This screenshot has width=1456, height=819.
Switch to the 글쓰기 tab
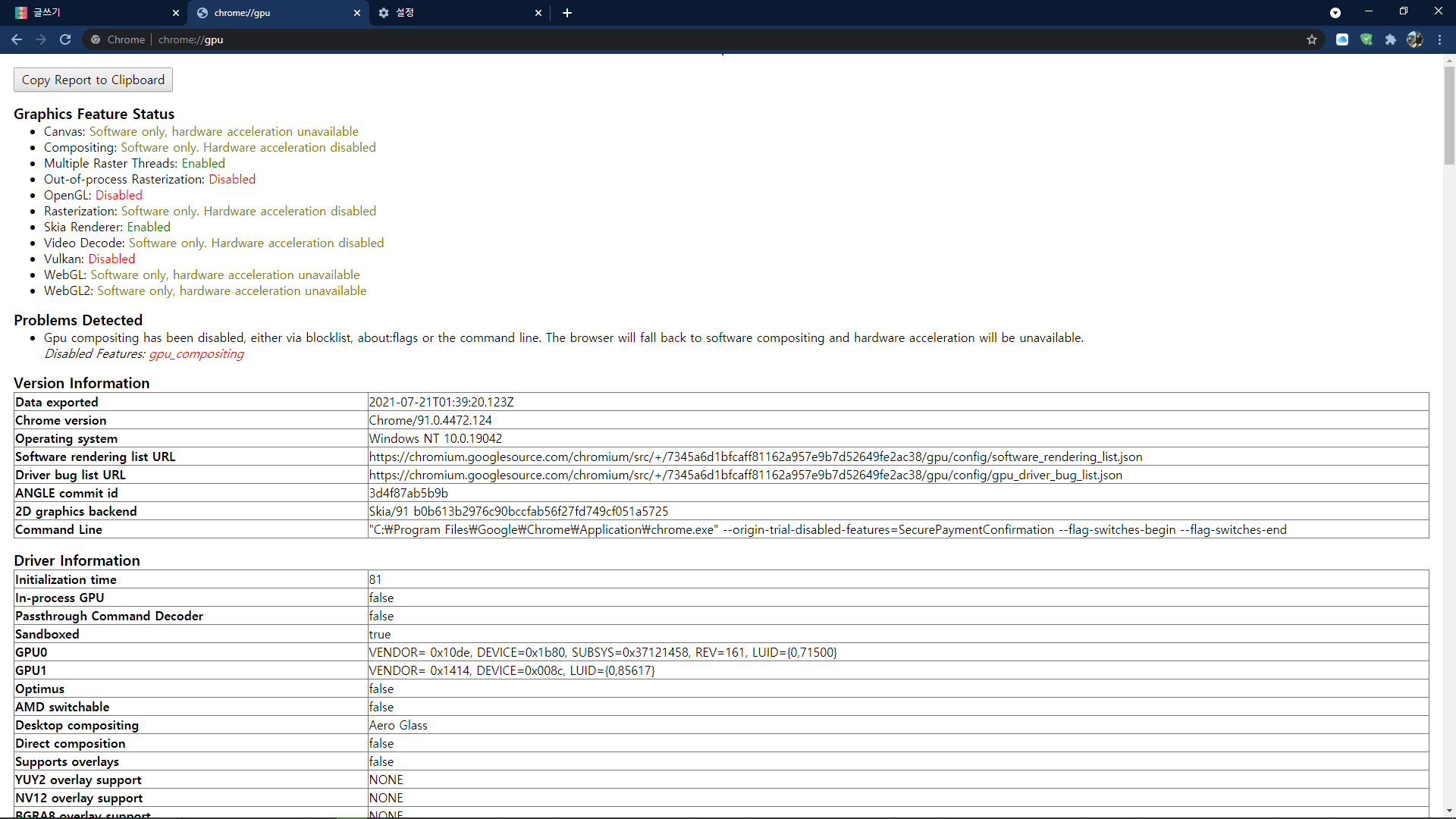click(91, 13)
